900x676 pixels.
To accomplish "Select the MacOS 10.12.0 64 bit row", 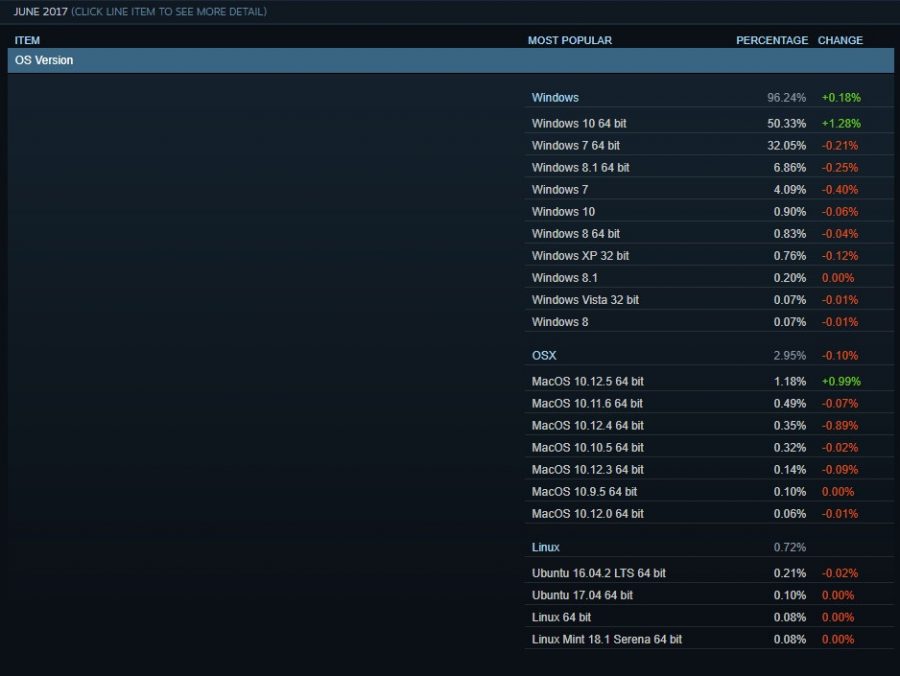I will (709, 514).
